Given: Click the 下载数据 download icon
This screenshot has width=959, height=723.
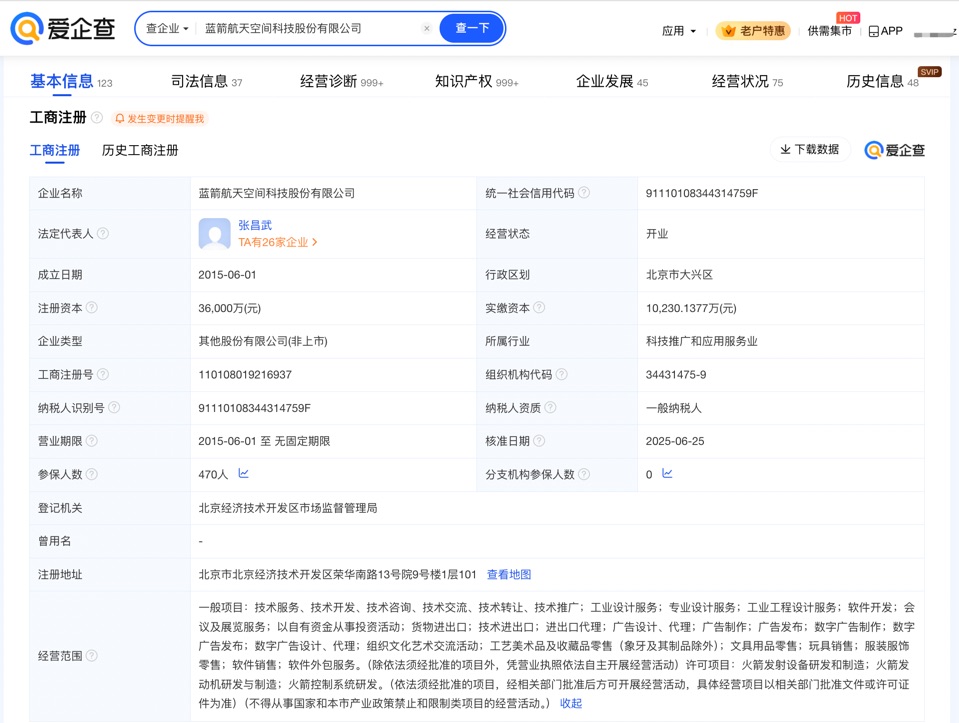Looking at the screenshot, I should pos(785,149).
